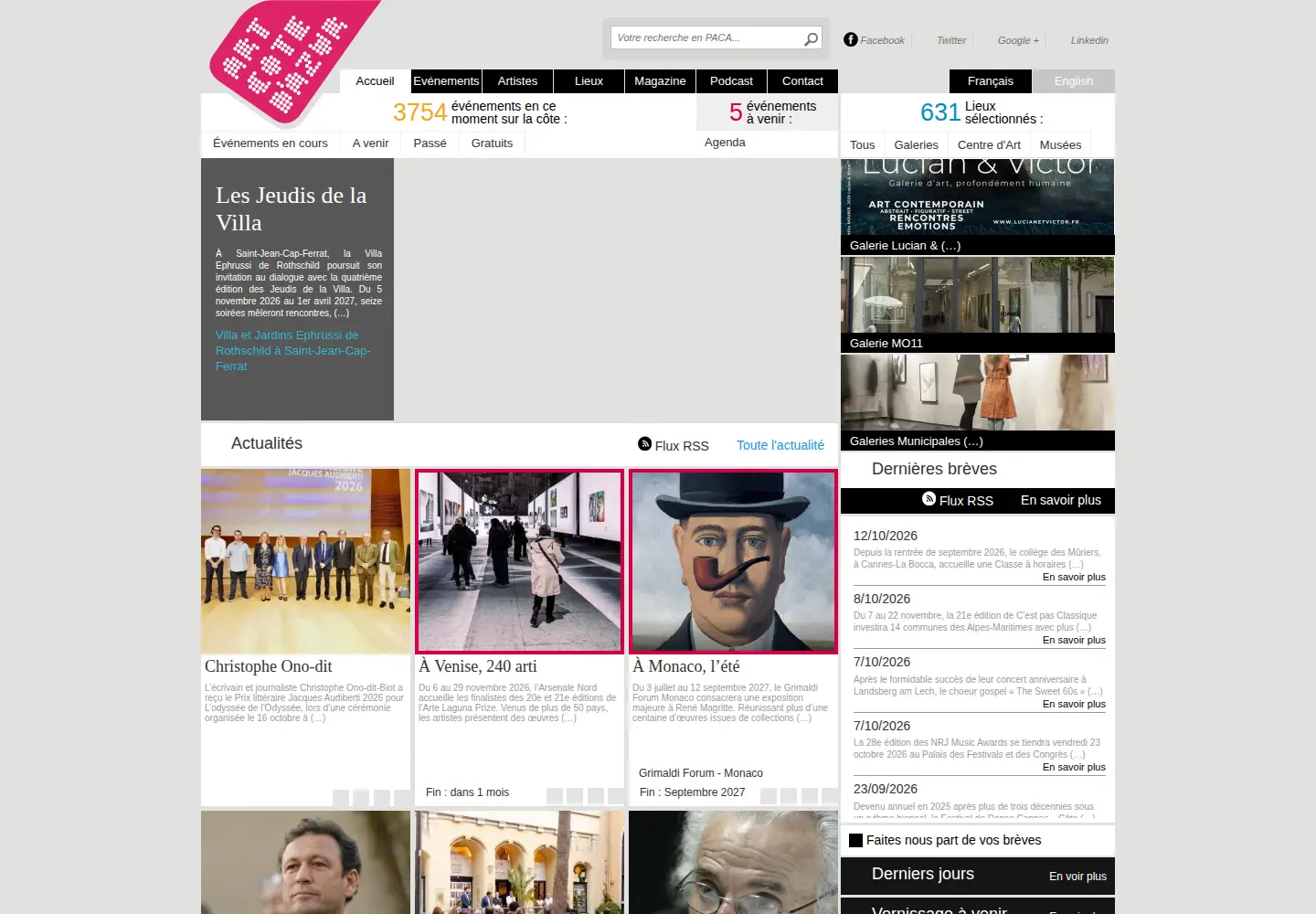Click RSS icon in Dernières brèves bar
This screenshot has height=914, width=1316.
929,498
